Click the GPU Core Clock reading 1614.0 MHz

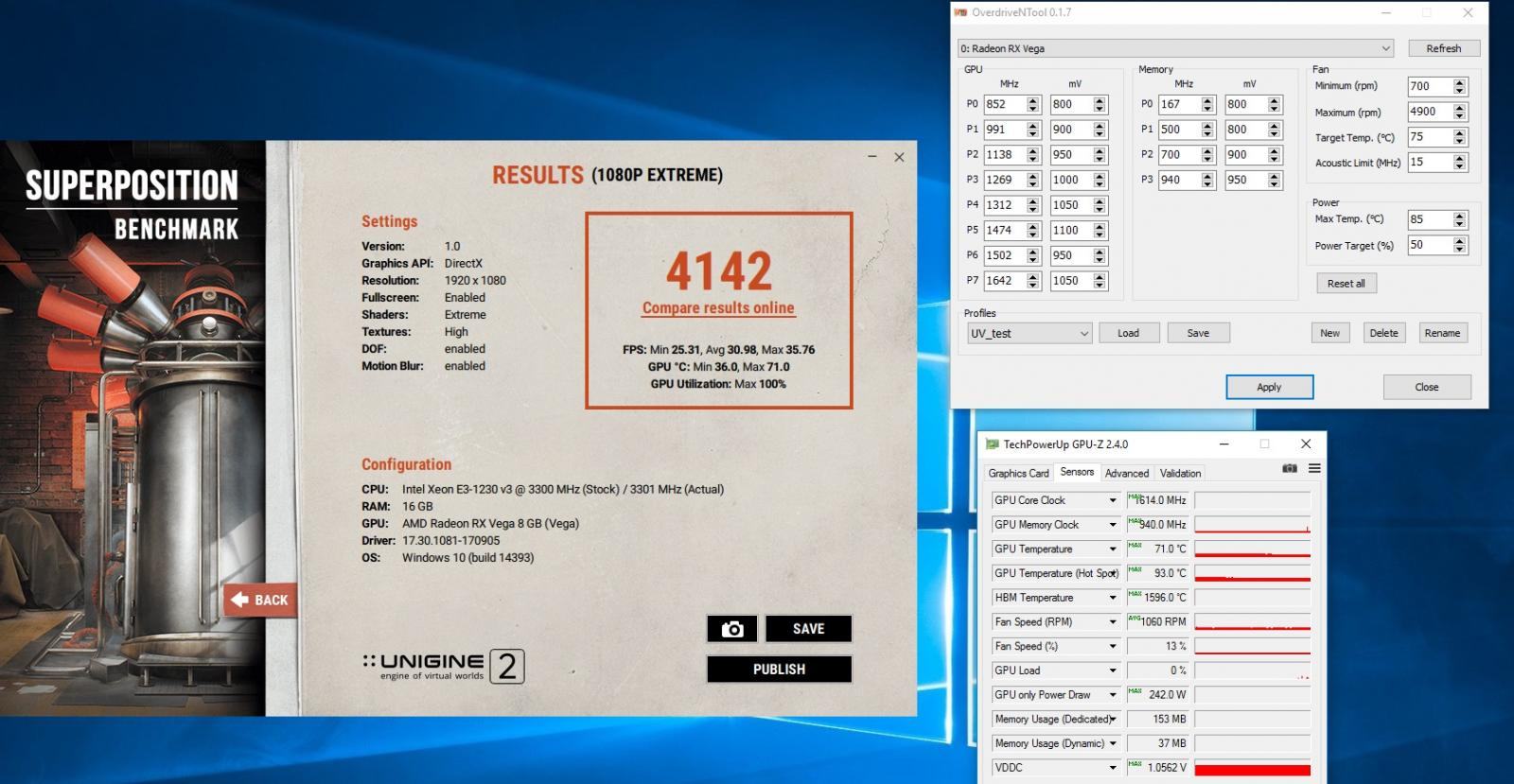coord(1158,500)
